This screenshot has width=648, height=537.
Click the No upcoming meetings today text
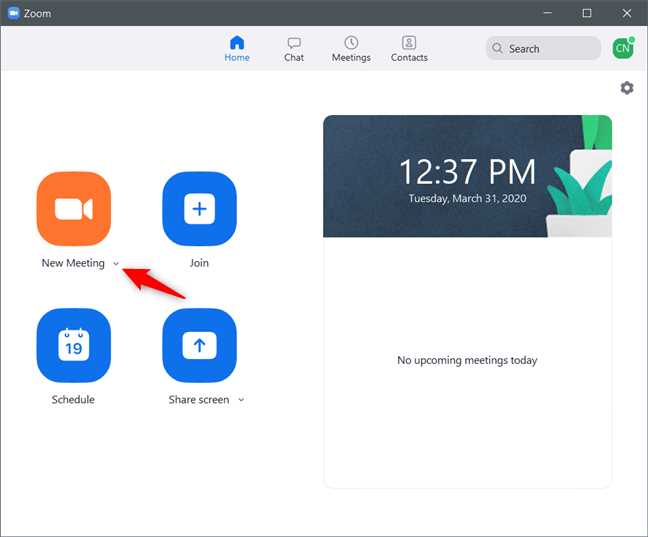coord(467,360)
